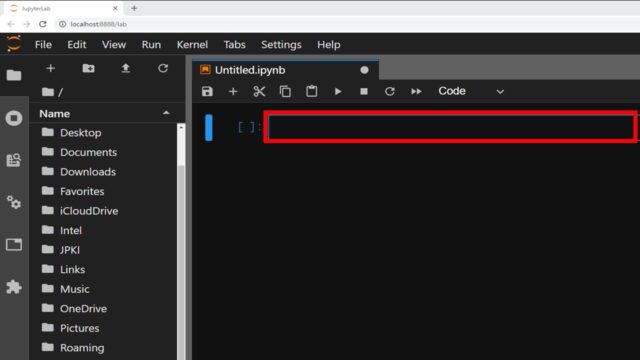Sort files by the Name column header

(x=55, y=113)
